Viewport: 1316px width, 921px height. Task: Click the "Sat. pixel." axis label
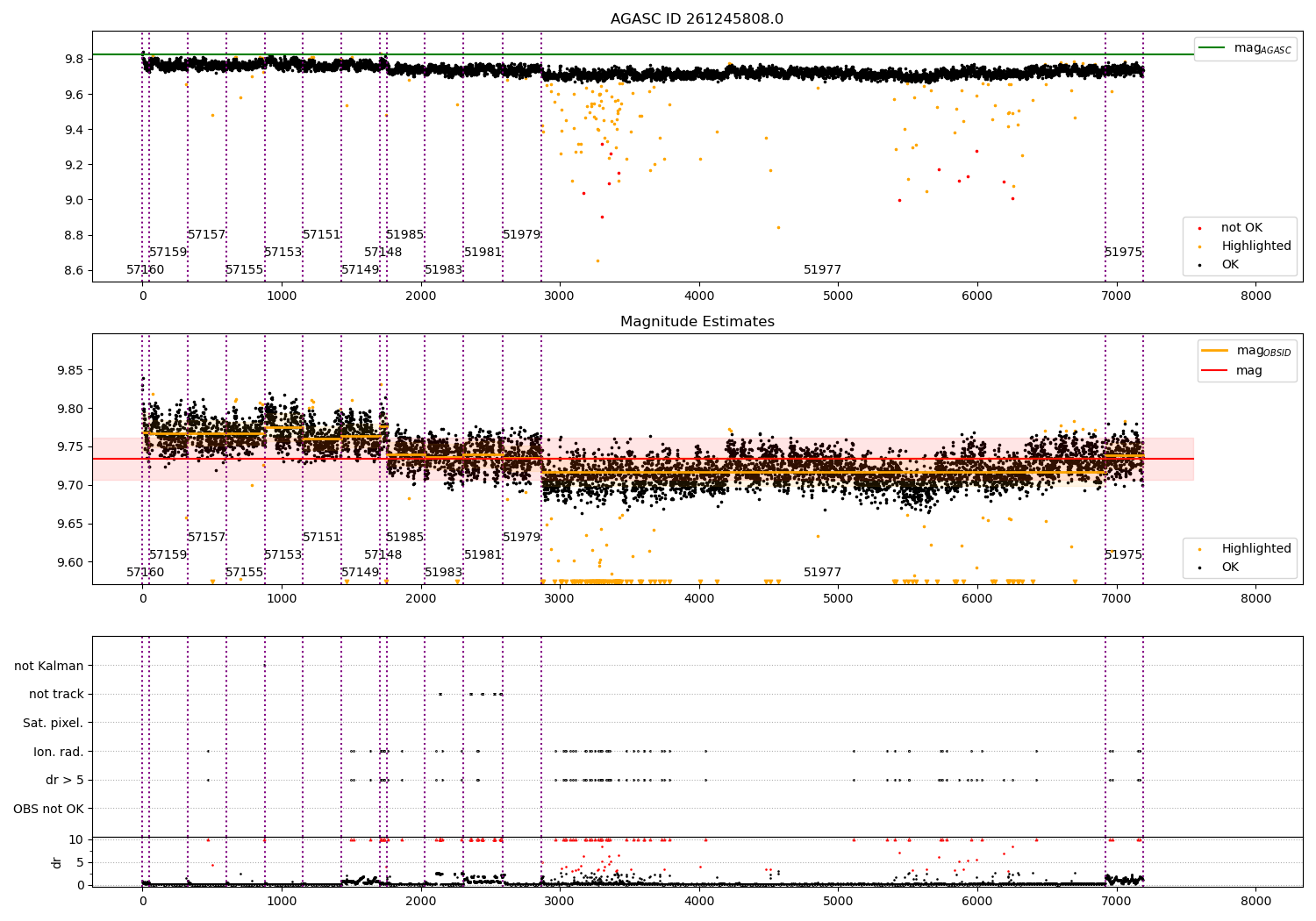[54, 723]
